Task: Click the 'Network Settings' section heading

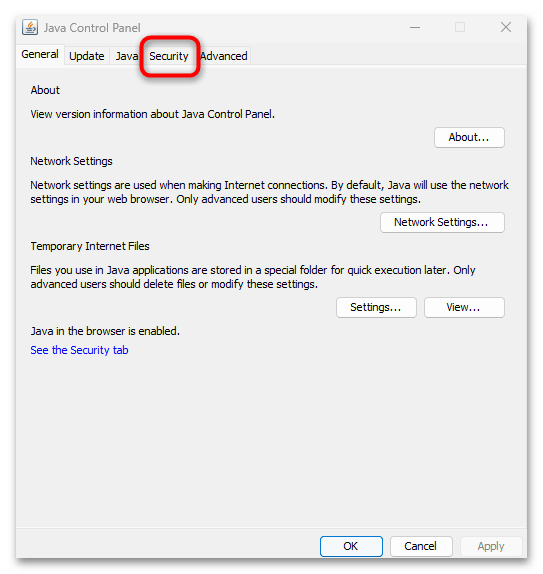Action: [71, 161]
